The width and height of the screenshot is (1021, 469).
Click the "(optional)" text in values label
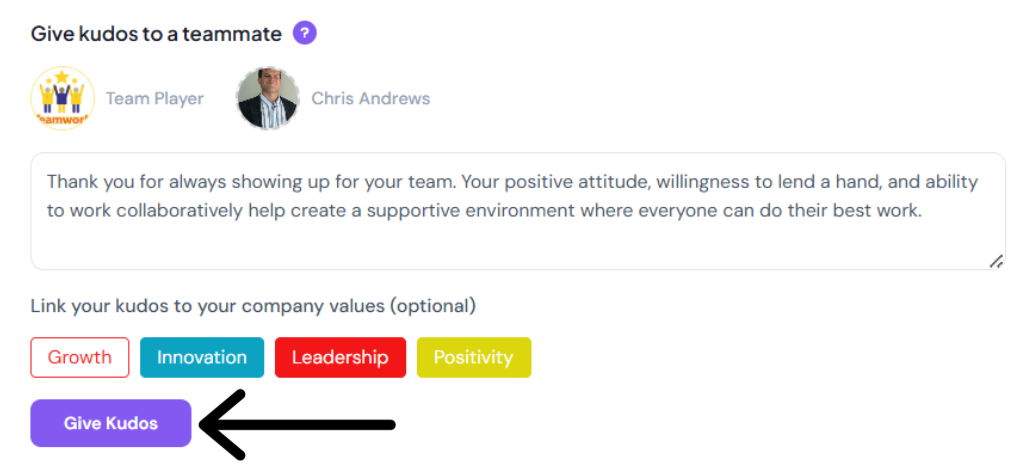click(x=432, y=305)
